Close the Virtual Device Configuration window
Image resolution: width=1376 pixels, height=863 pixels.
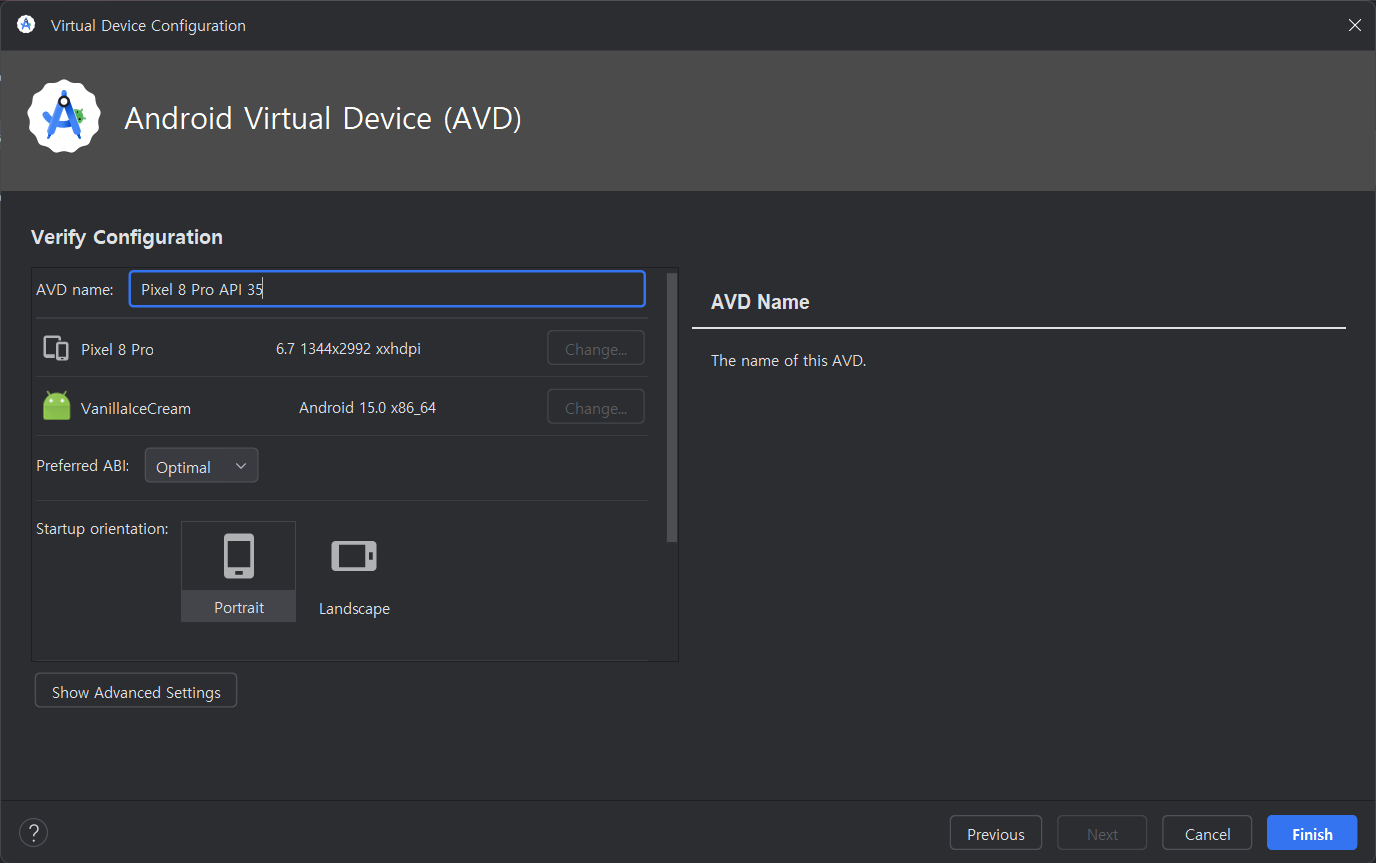[1355, 25]
